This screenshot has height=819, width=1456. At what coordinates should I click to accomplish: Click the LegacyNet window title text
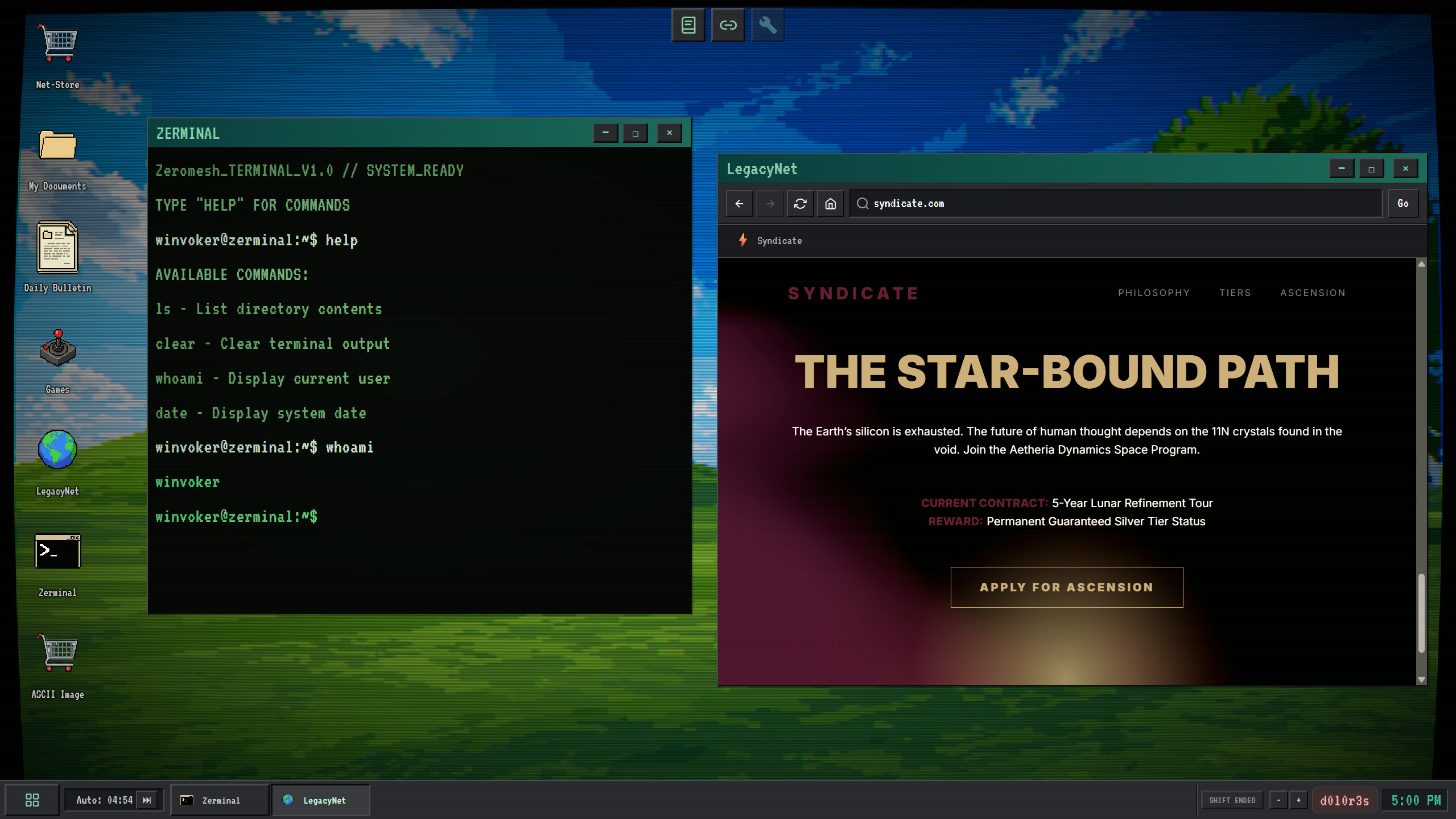pyautogui.click(x=762, y=169)
